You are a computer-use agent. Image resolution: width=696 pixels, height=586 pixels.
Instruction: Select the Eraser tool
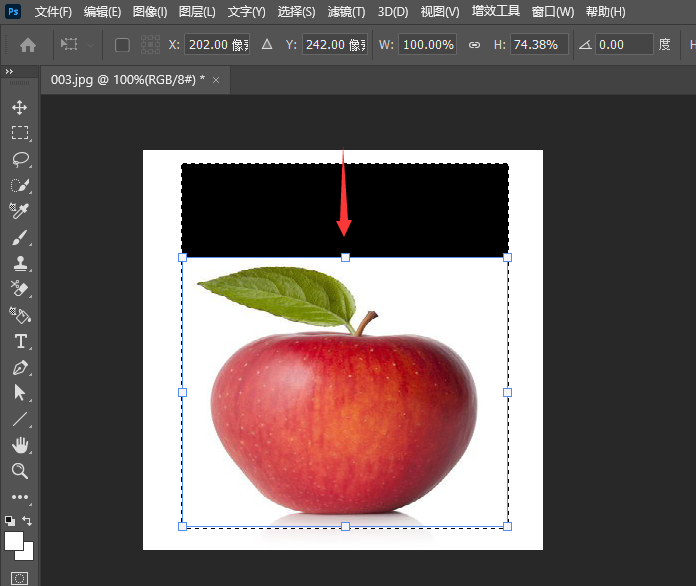(20, 289)
